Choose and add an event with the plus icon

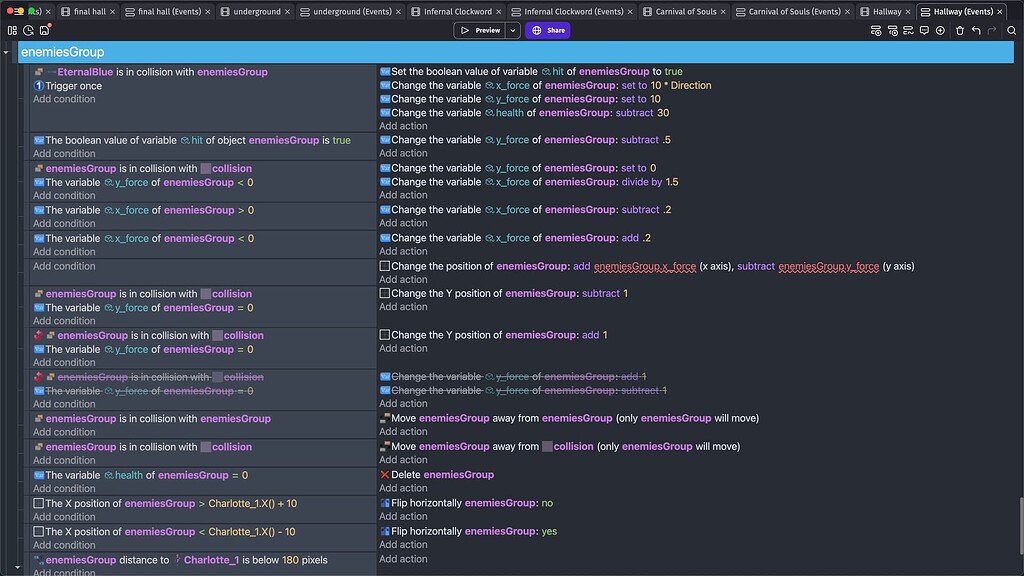click(941, 31)
